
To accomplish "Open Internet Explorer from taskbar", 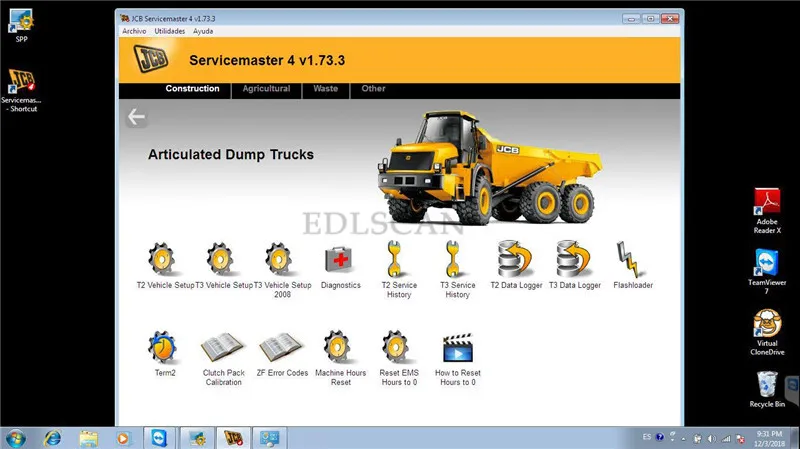I will pyautogui.click(x=53, y=438).
